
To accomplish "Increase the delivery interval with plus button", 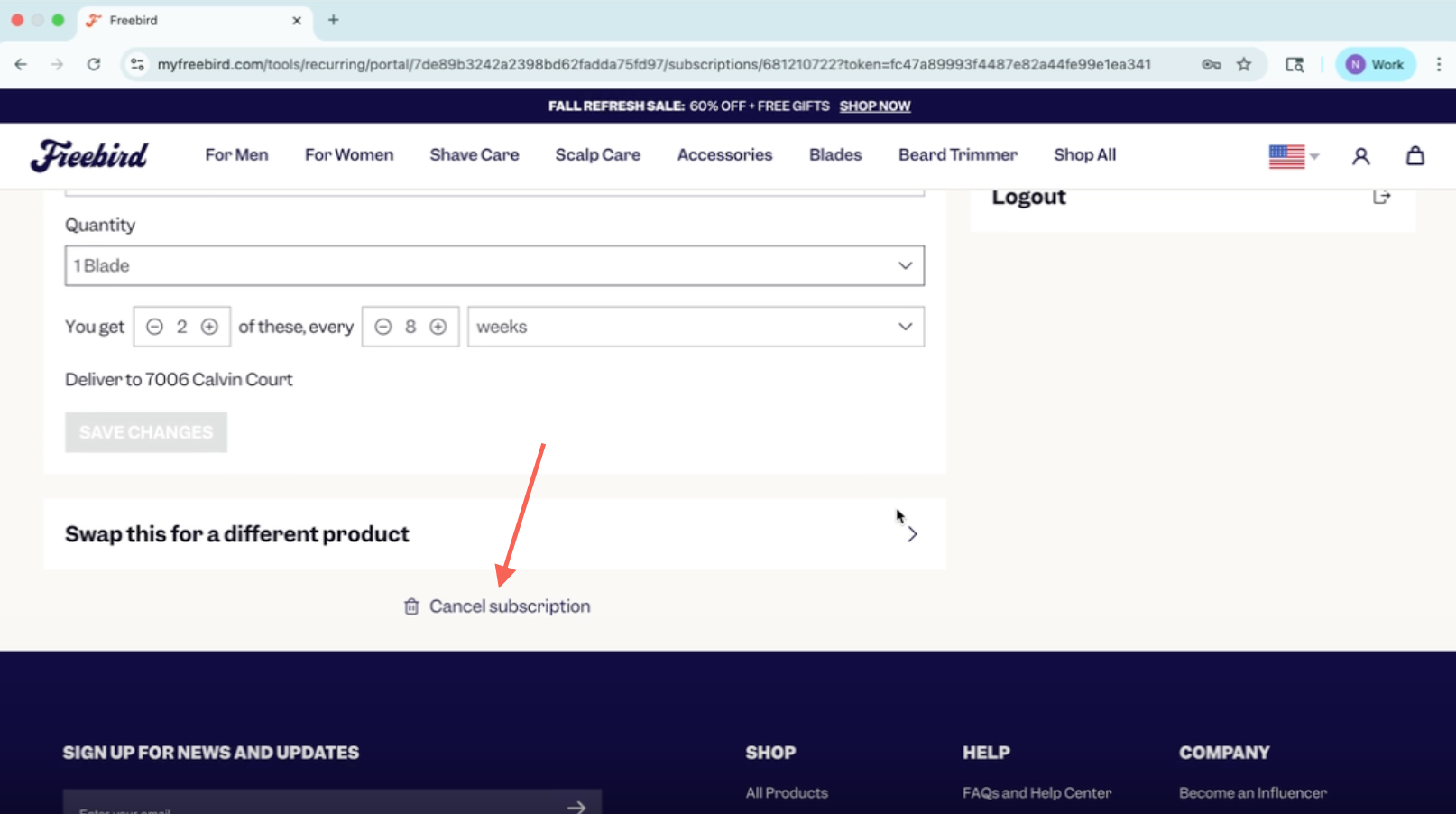I will (x=438, y=327).
